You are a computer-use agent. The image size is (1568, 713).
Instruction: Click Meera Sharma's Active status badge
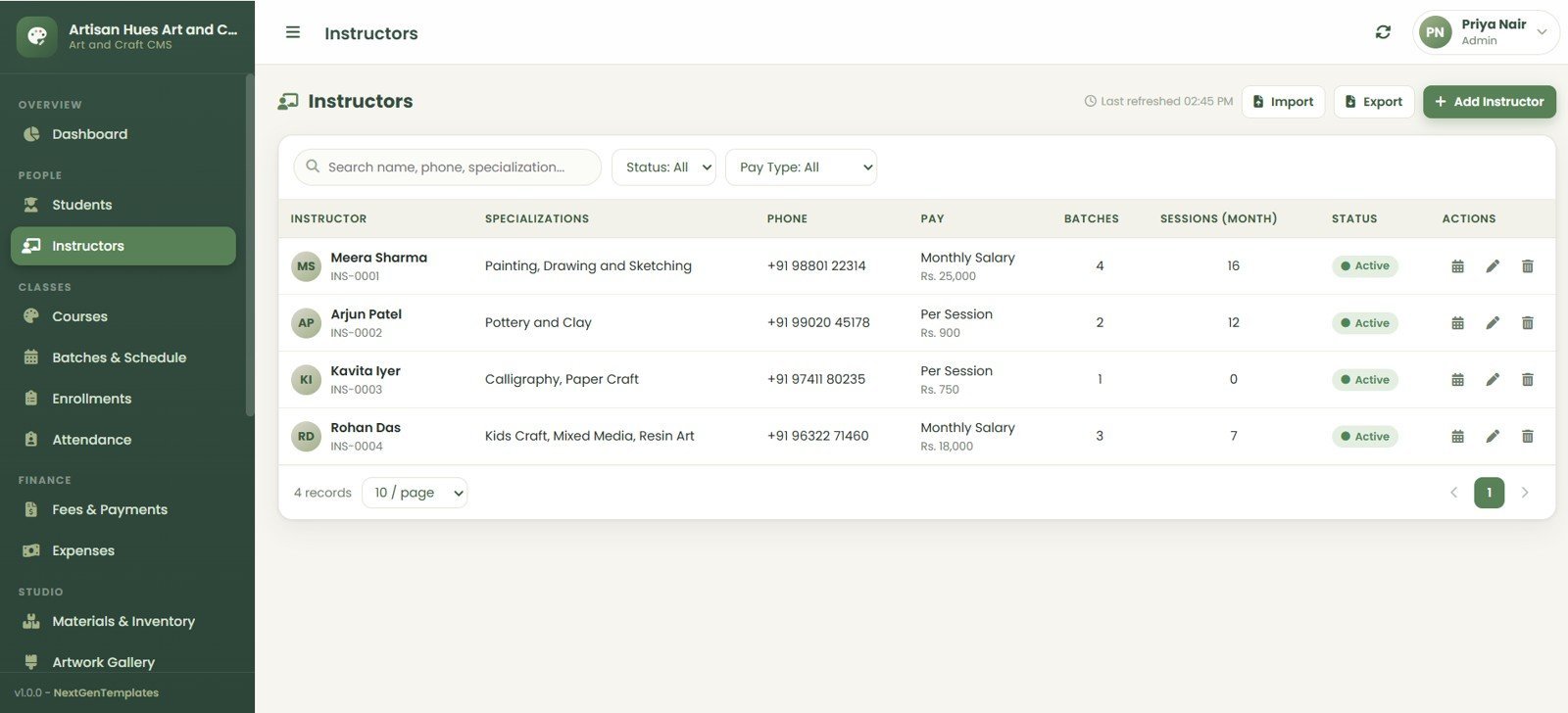[x=1364, y=266]
